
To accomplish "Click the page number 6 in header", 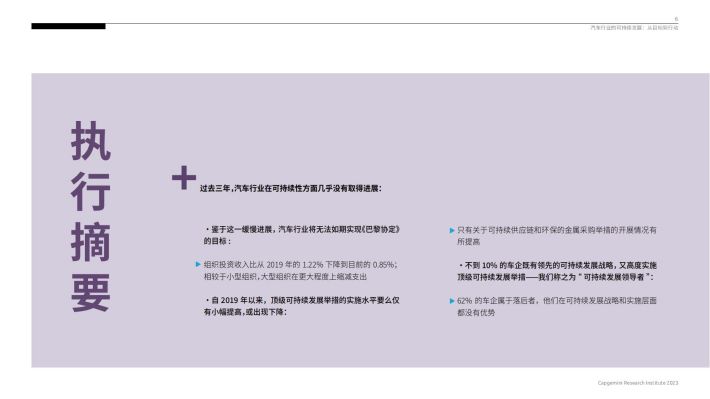I will (x=676, y=19).
